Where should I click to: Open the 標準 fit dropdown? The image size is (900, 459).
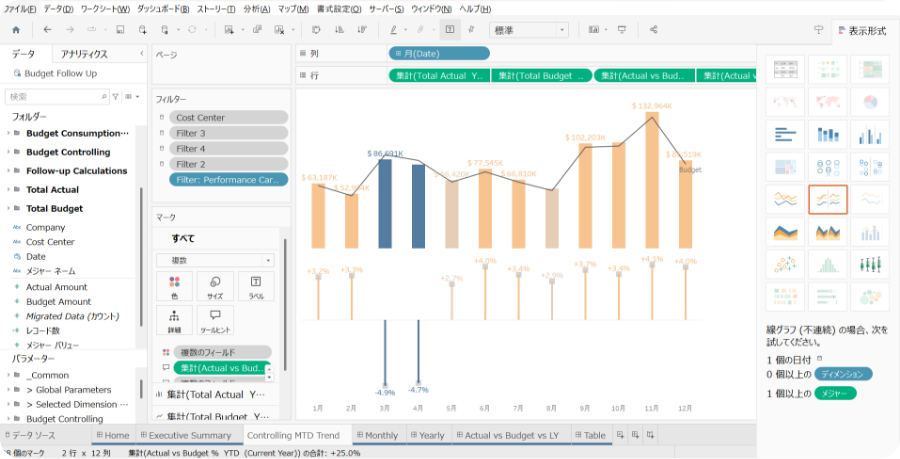(x=529, y=30)
